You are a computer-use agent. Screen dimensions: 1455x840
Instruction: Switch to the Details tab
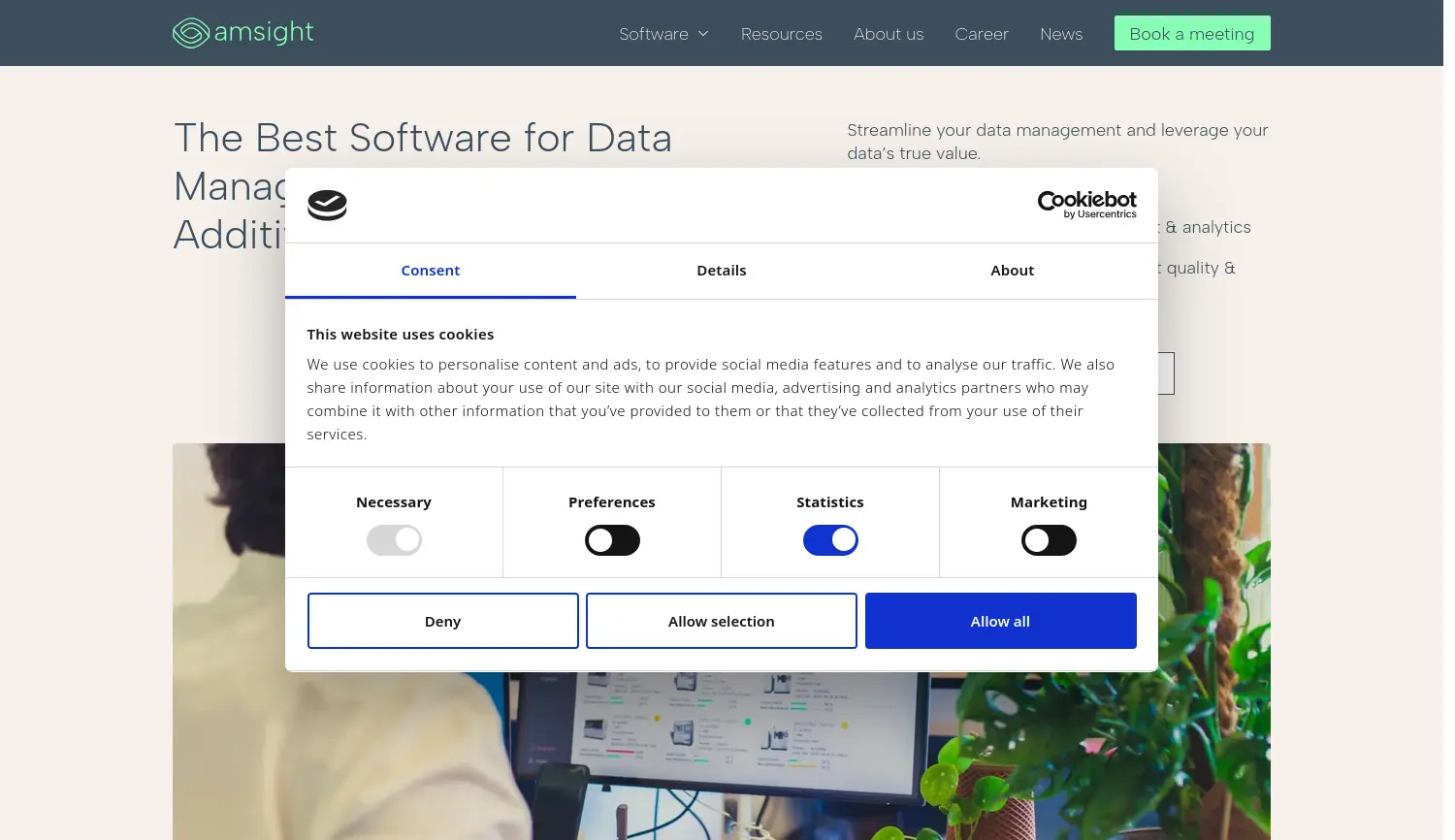click(721, 271)
